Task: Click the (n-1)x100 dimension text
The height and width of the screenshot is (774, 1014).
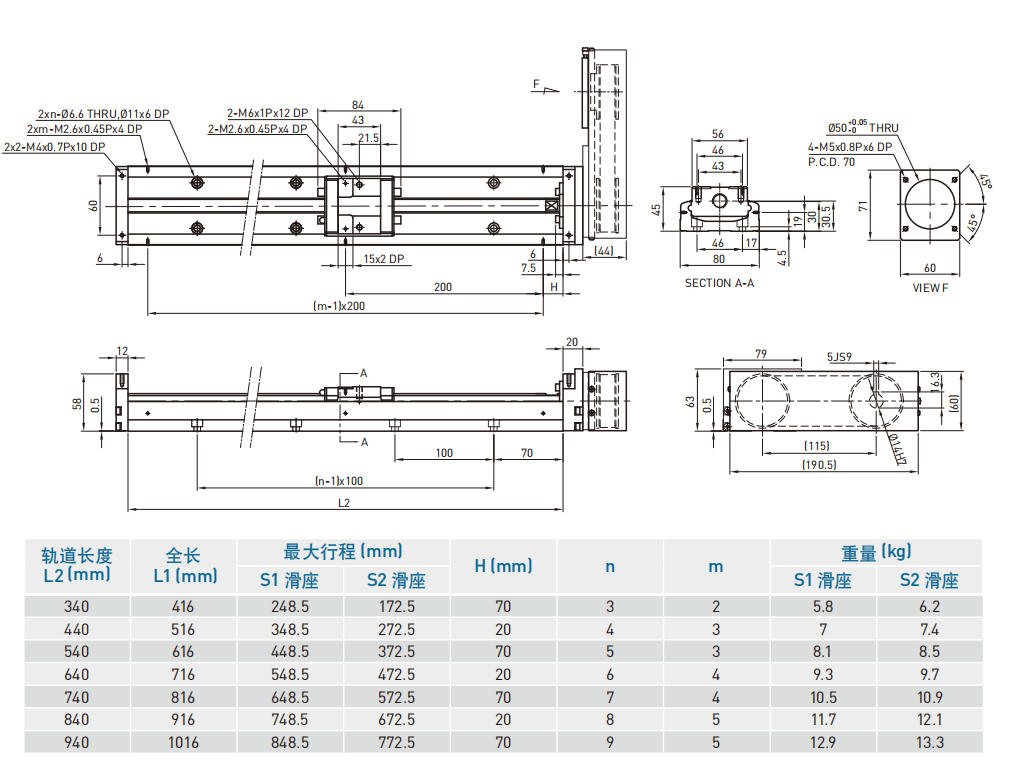Action: tap(339, 480)
